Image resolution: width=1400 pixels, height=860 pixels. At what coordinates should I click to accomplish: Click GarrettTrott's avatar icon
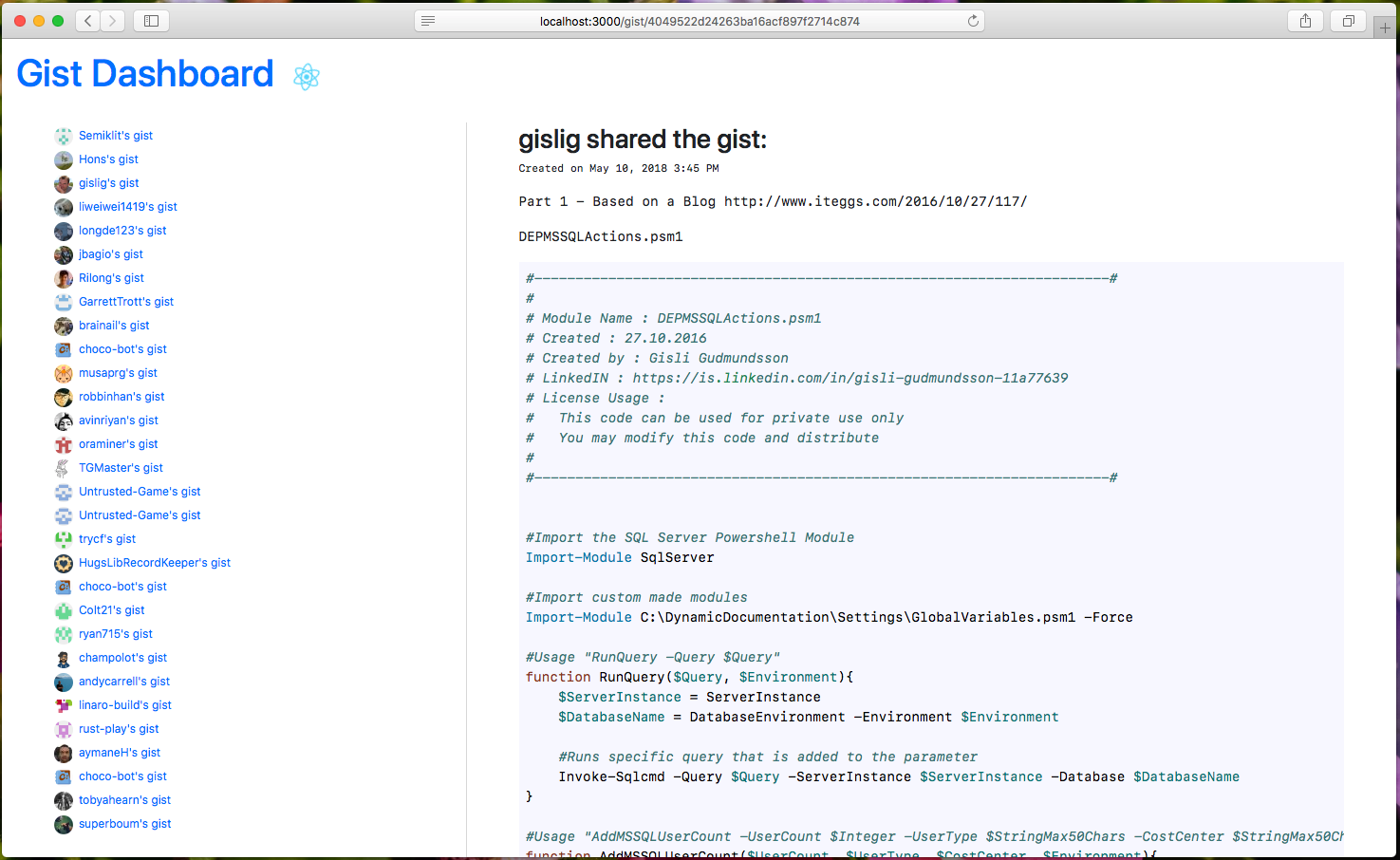point(63,302)
